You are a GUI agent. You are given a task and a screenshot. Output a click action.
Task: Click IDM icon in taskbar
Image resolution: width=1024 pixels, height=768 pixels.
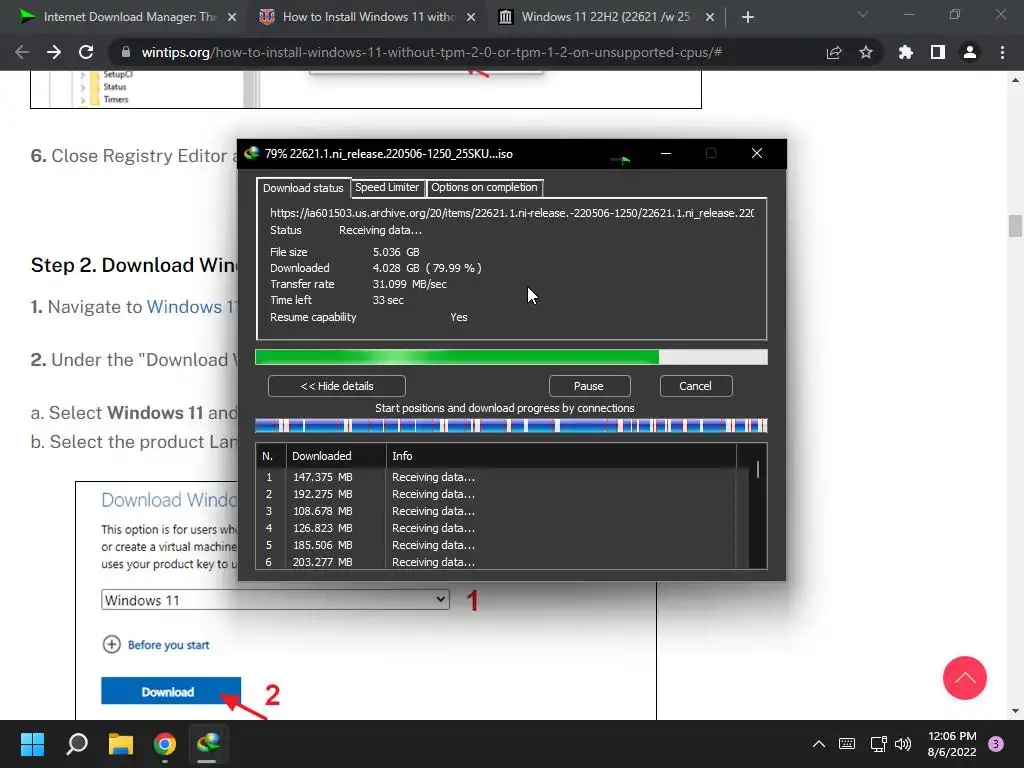(208, 744)
